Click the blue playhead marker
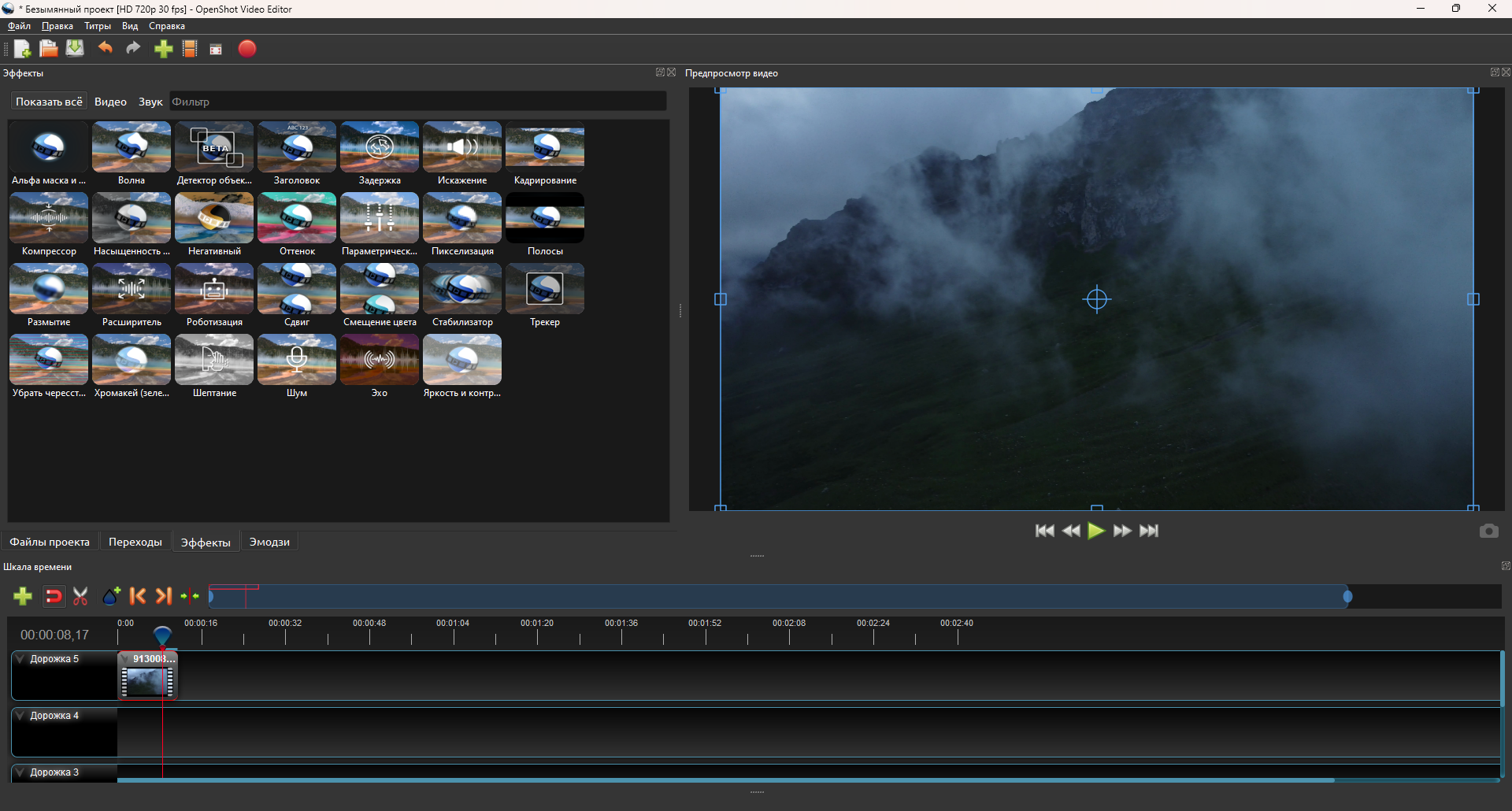The height and width of the screenshot is (811, 1512). click(162, 635)
